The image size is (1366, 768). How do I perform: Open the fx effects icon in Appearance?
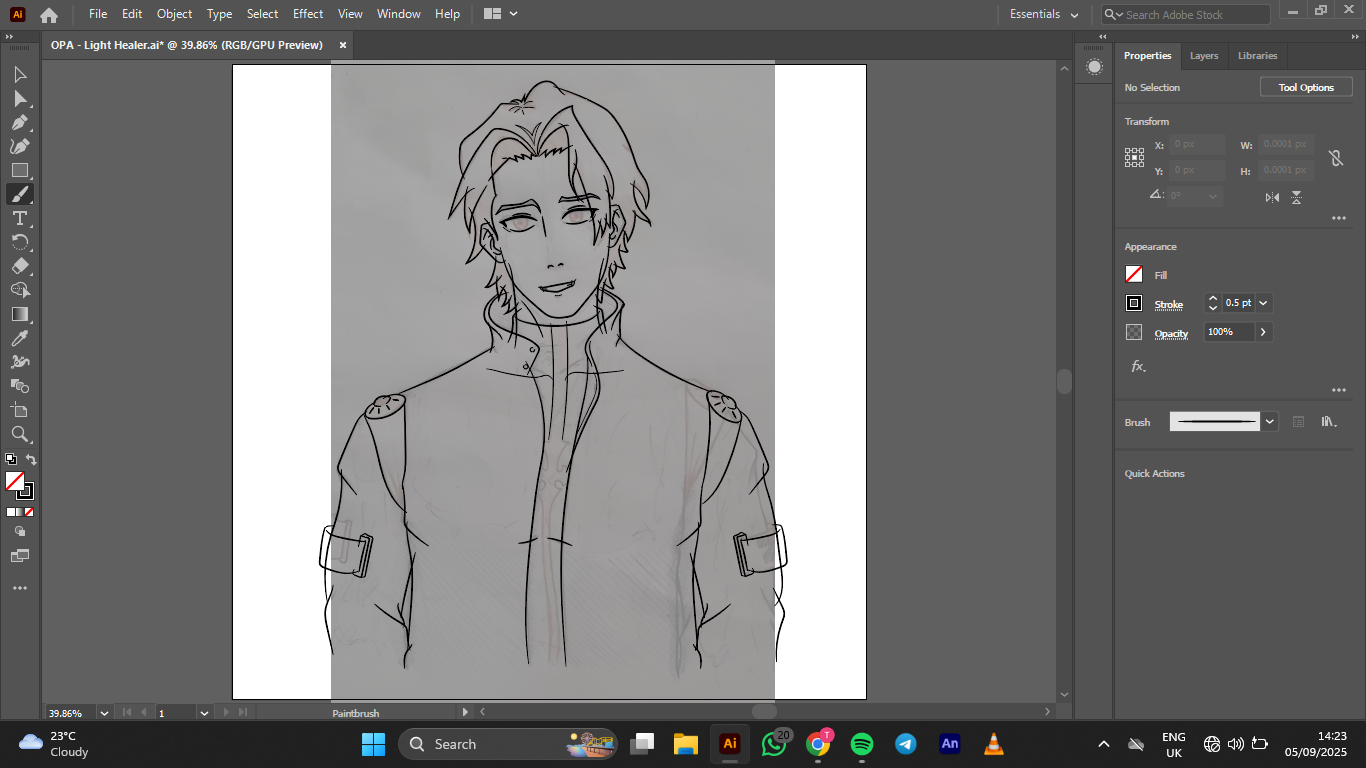1138,367
